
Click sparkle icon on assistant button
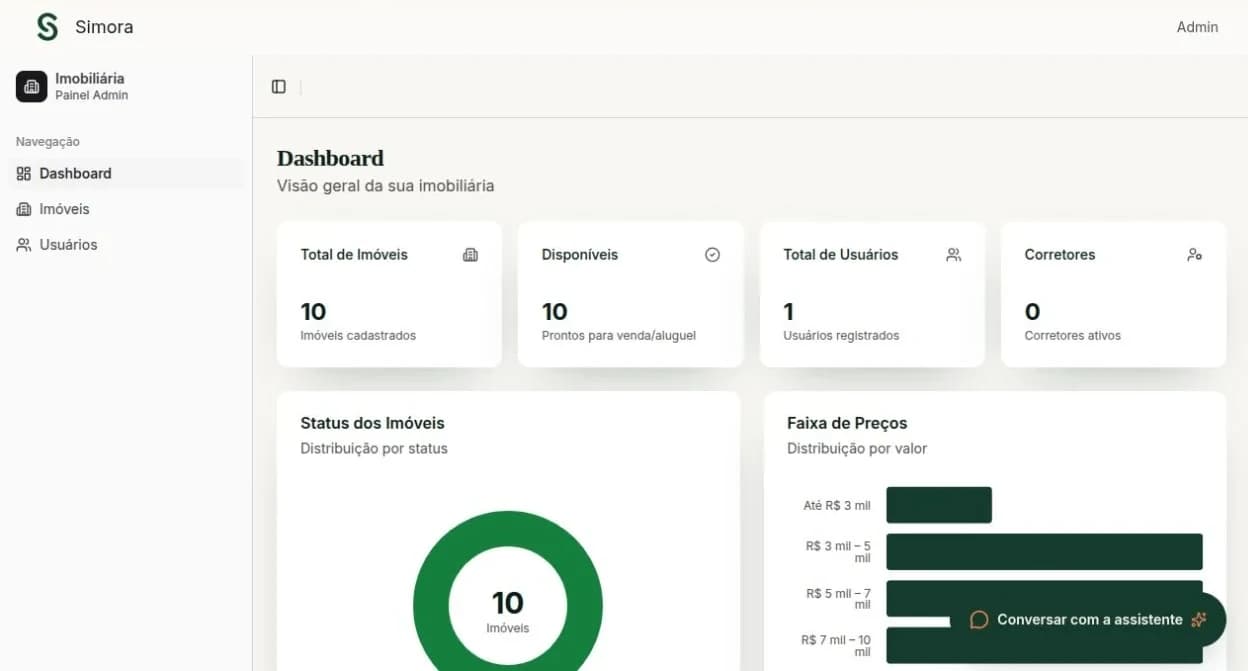click(x=1199, y=620)
